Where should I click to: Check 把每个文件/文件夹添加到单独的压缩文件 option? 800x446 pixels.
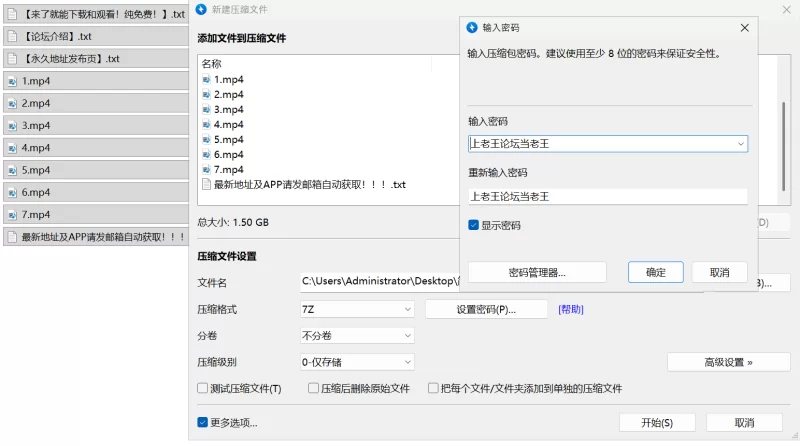[x=433, y=388]
